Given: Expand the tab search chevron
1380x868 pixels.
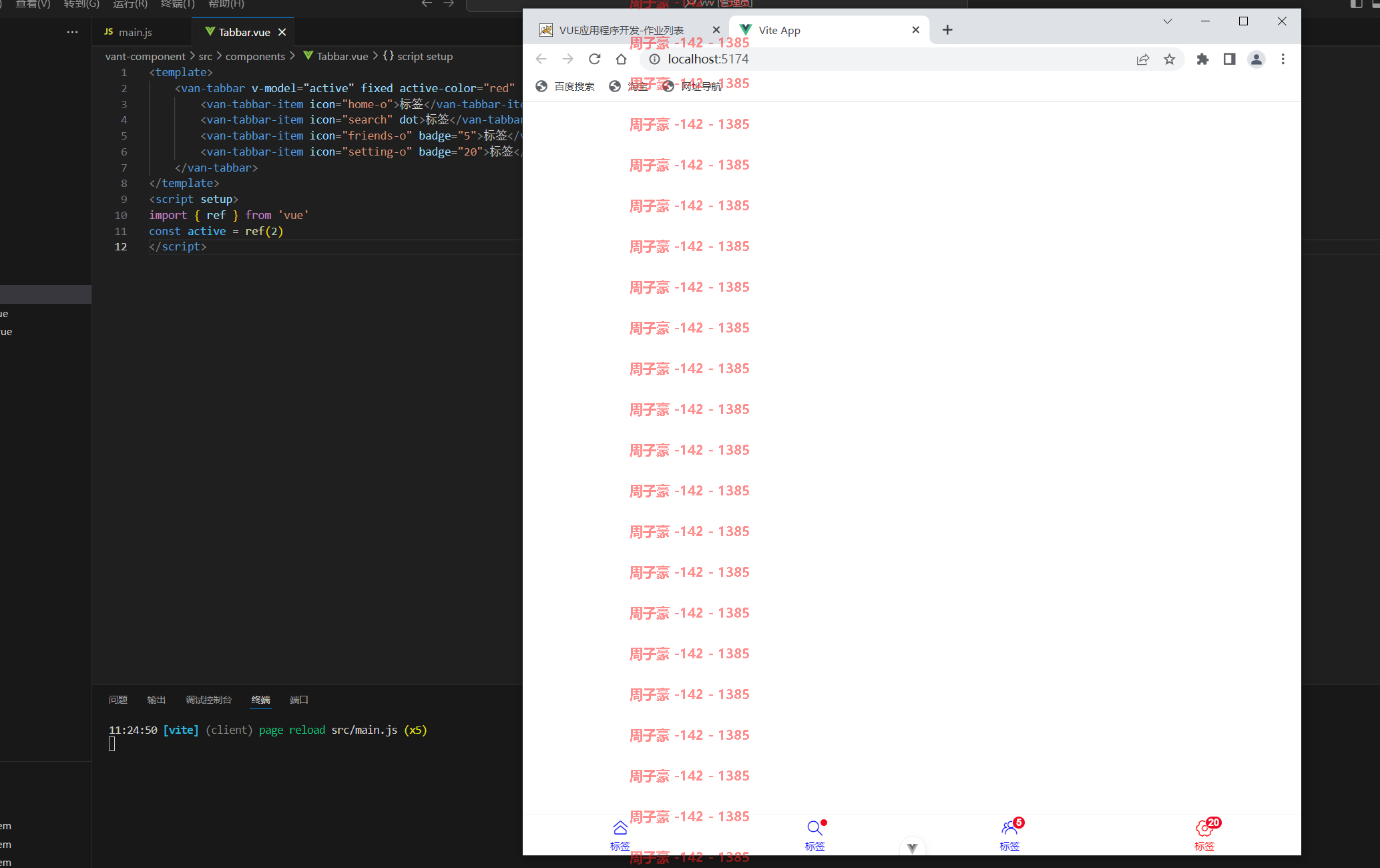Looking at the screenshot, I should tap(1167, 21).
